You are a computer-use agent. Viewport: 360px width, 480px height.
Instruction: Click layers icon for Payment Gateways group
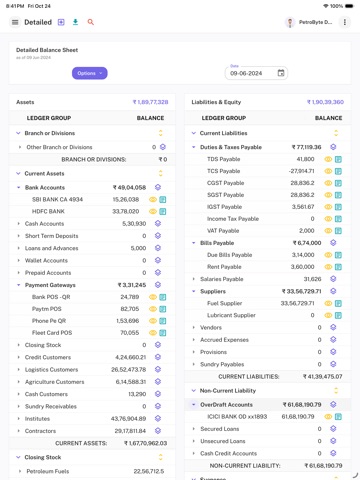tap(158, 285)
